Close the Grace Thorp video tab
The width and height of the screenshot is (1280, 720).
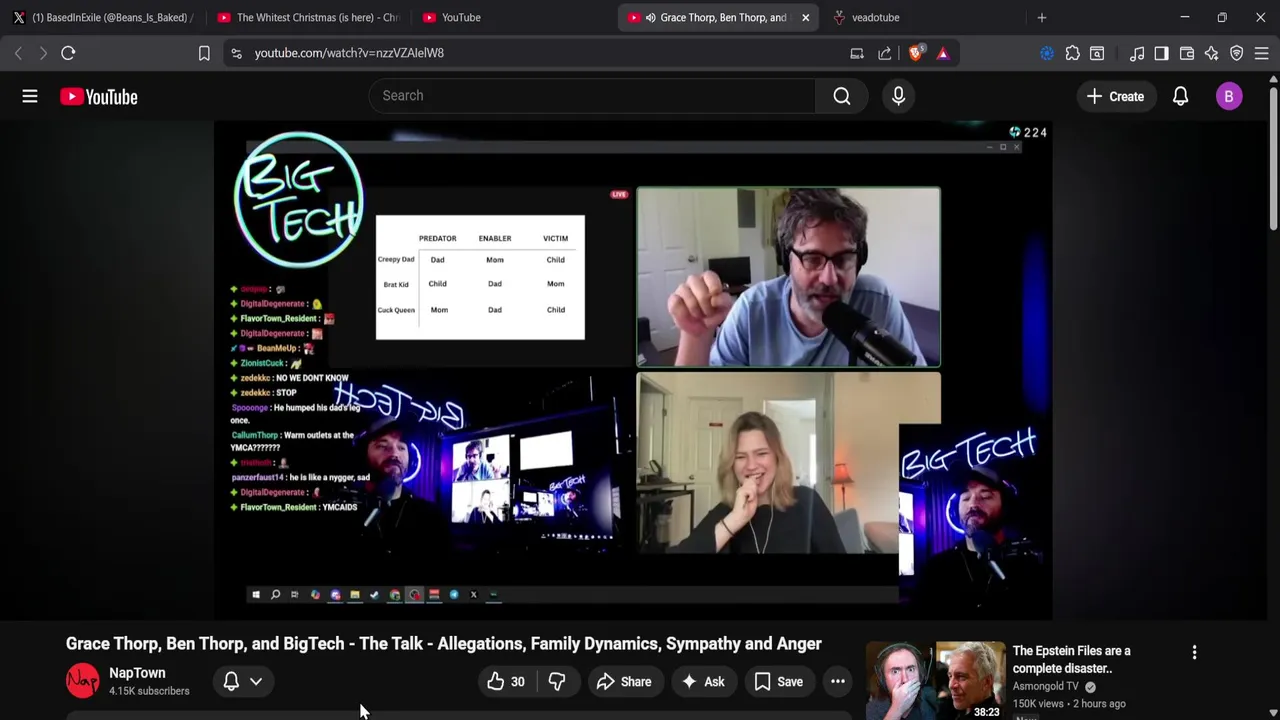point(805,17)
